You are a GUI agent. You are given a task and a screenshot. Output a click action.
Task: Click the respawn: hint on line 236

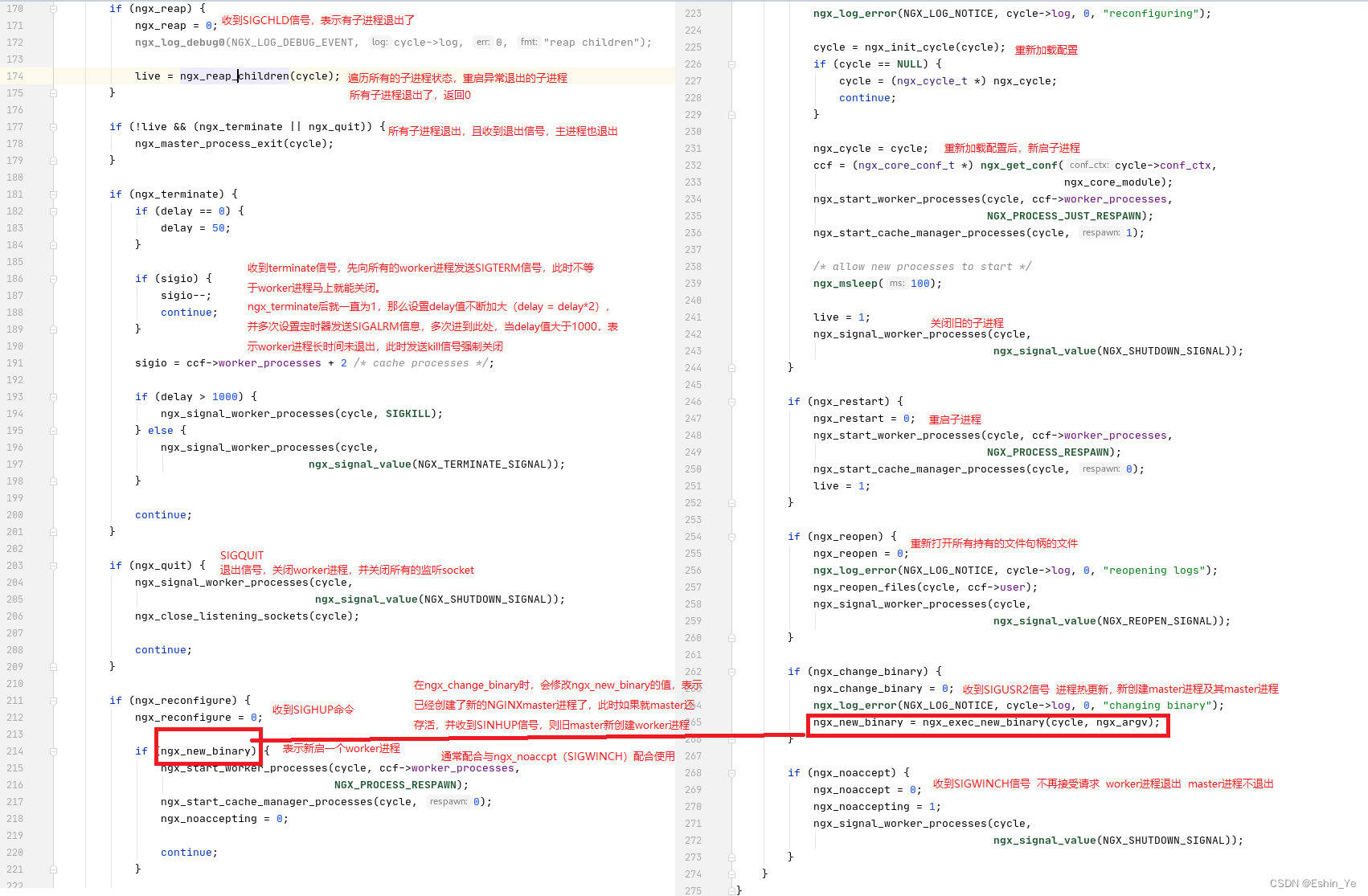pos(1100,233)
